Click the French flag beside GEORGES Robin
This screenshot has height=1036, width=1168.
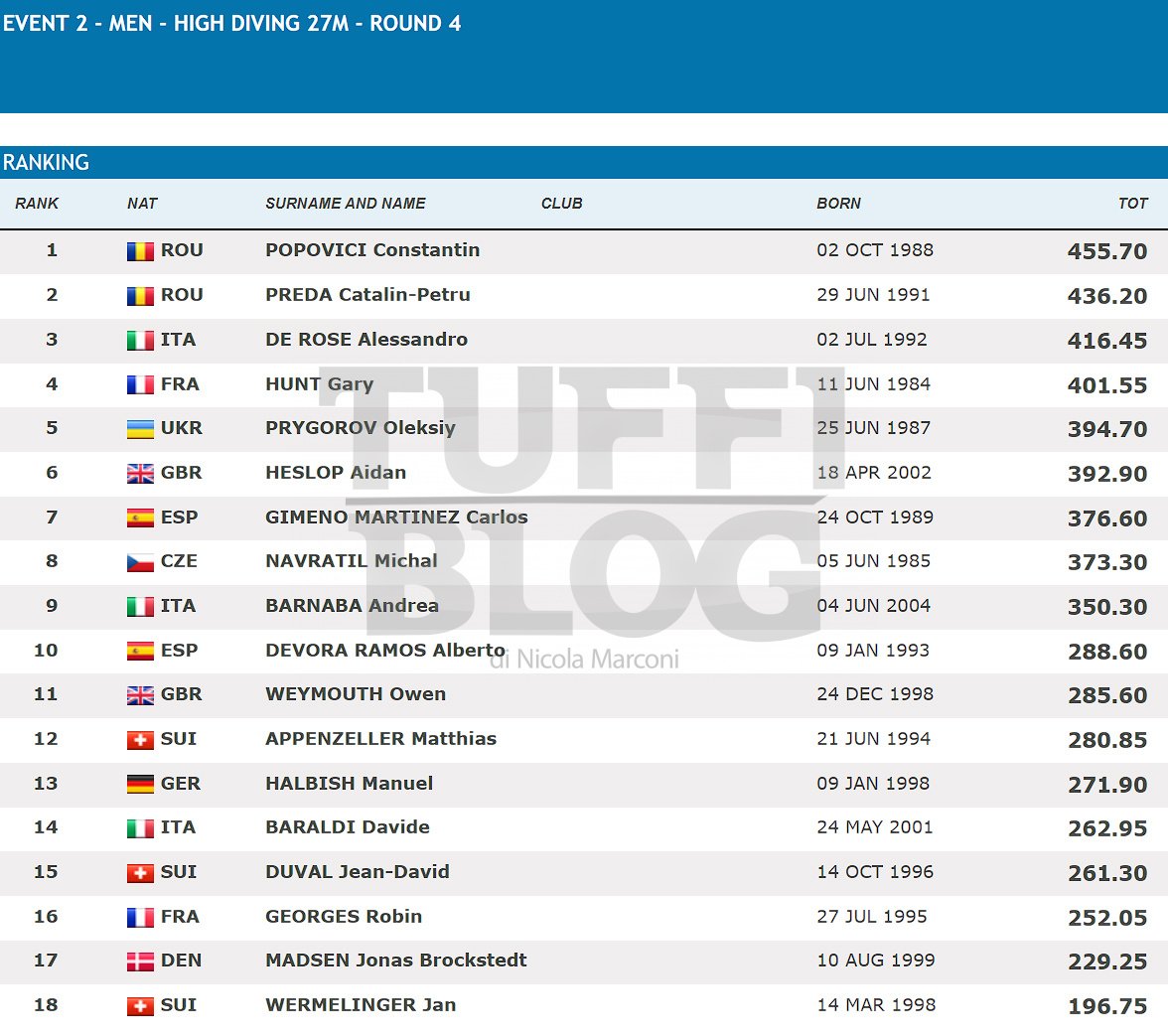pos(140,918)
